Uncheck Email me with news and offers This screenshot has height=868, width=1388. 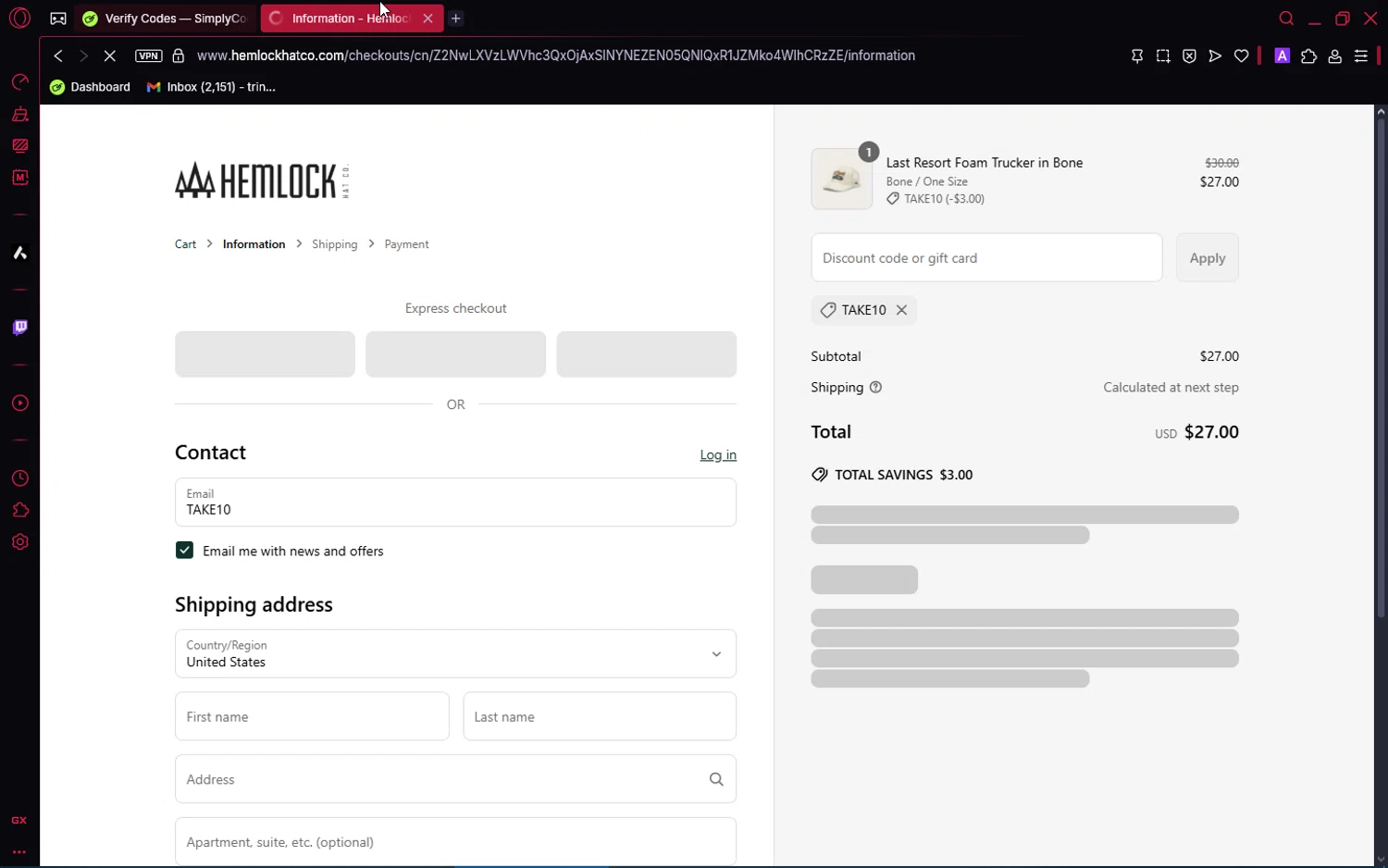(x=184, y=551)
